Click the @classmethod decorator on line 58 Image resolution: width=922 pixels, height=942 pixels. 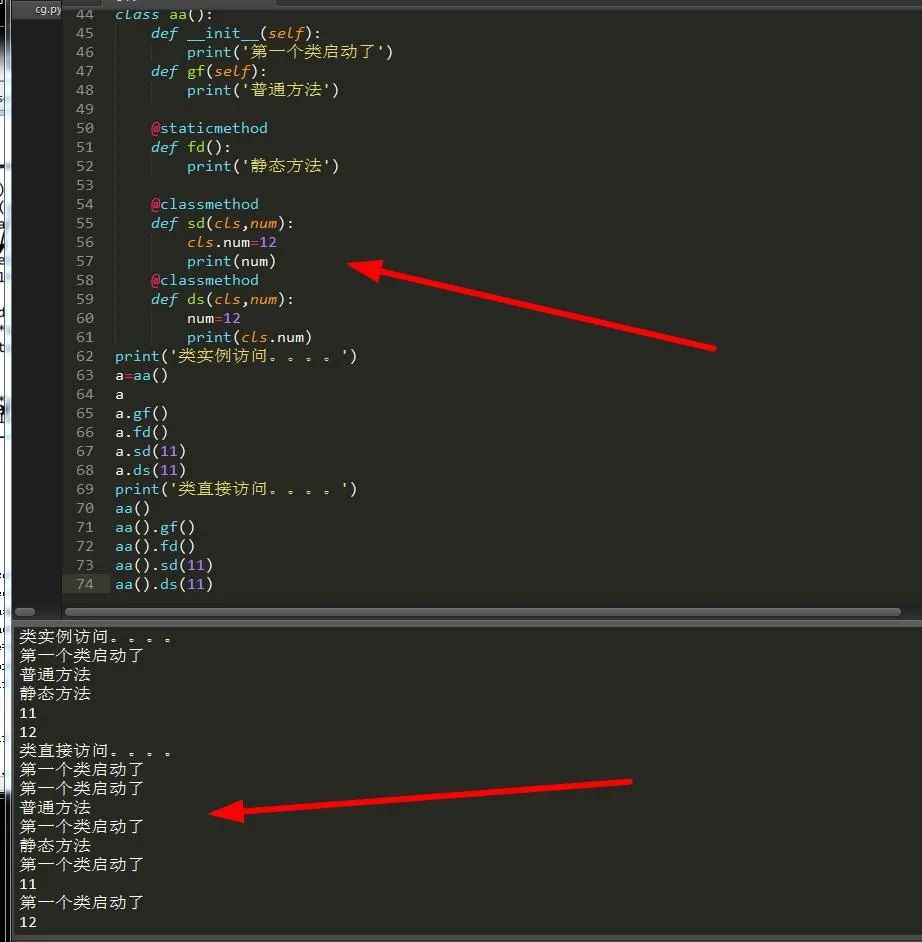click(x=205, y=280)
